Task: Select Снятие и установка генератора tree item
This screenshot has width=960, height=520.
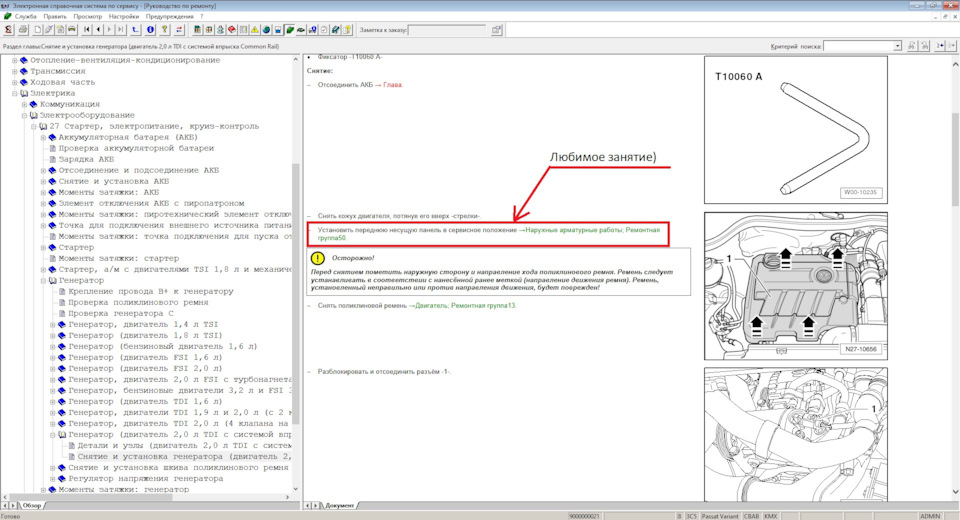Action: [184, 457]
